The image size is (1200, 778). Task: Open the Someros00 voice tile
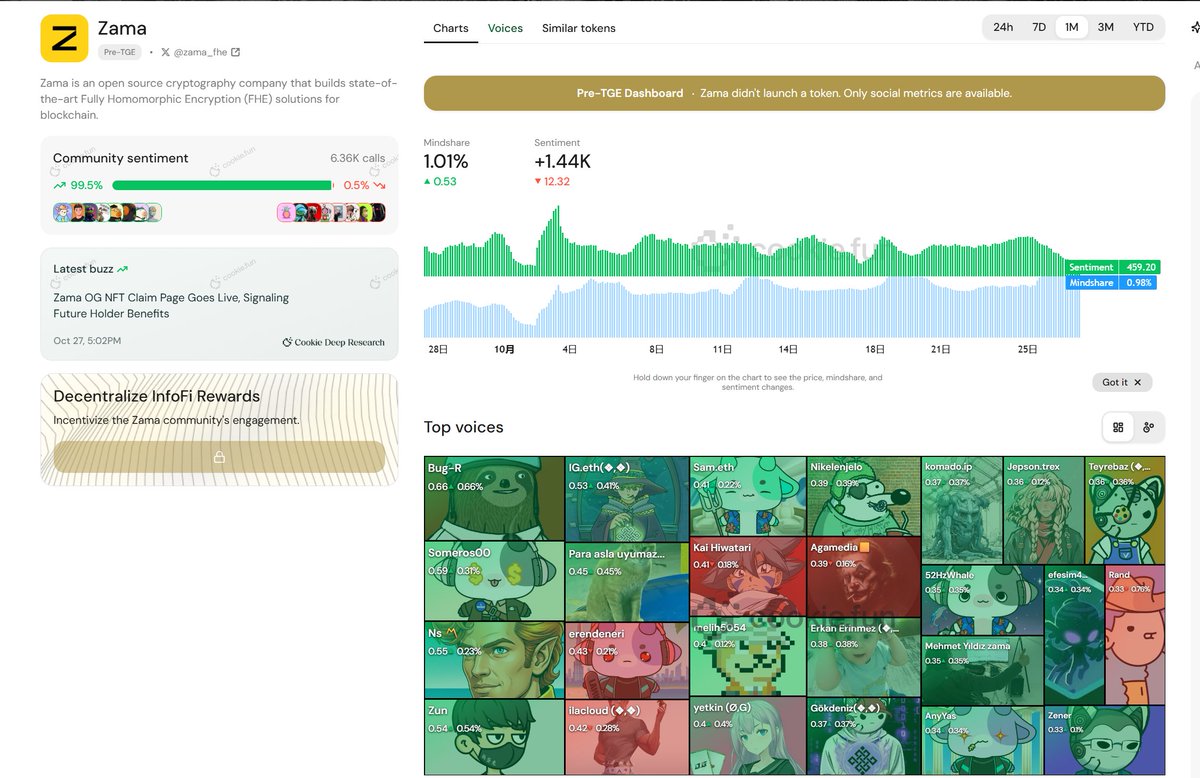point(494,581)
